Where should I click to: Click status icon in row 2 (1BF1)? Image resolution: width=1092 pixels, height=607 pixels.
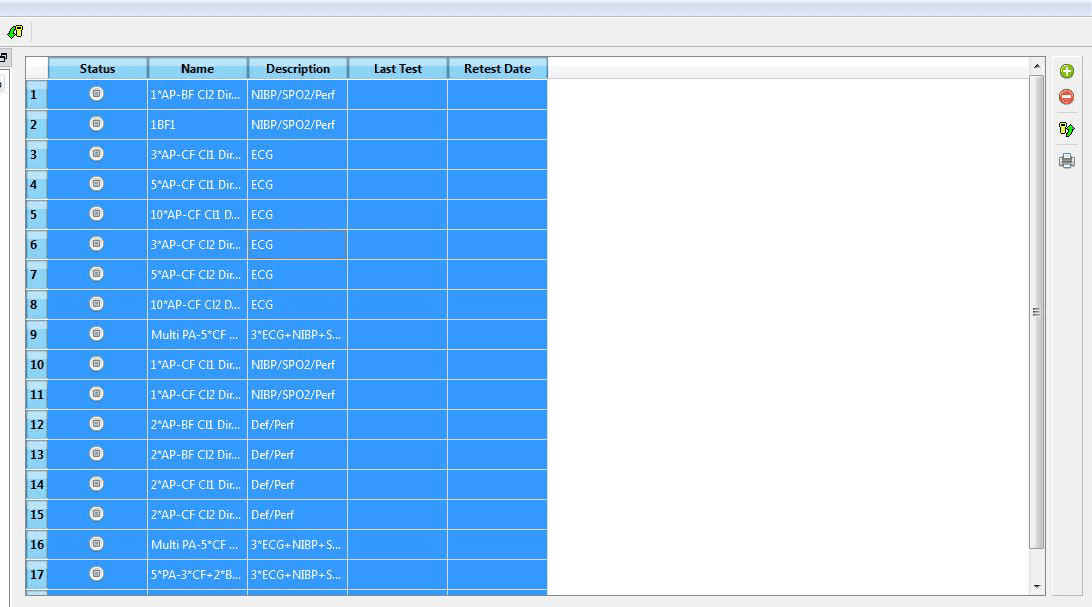click(97, 124)
